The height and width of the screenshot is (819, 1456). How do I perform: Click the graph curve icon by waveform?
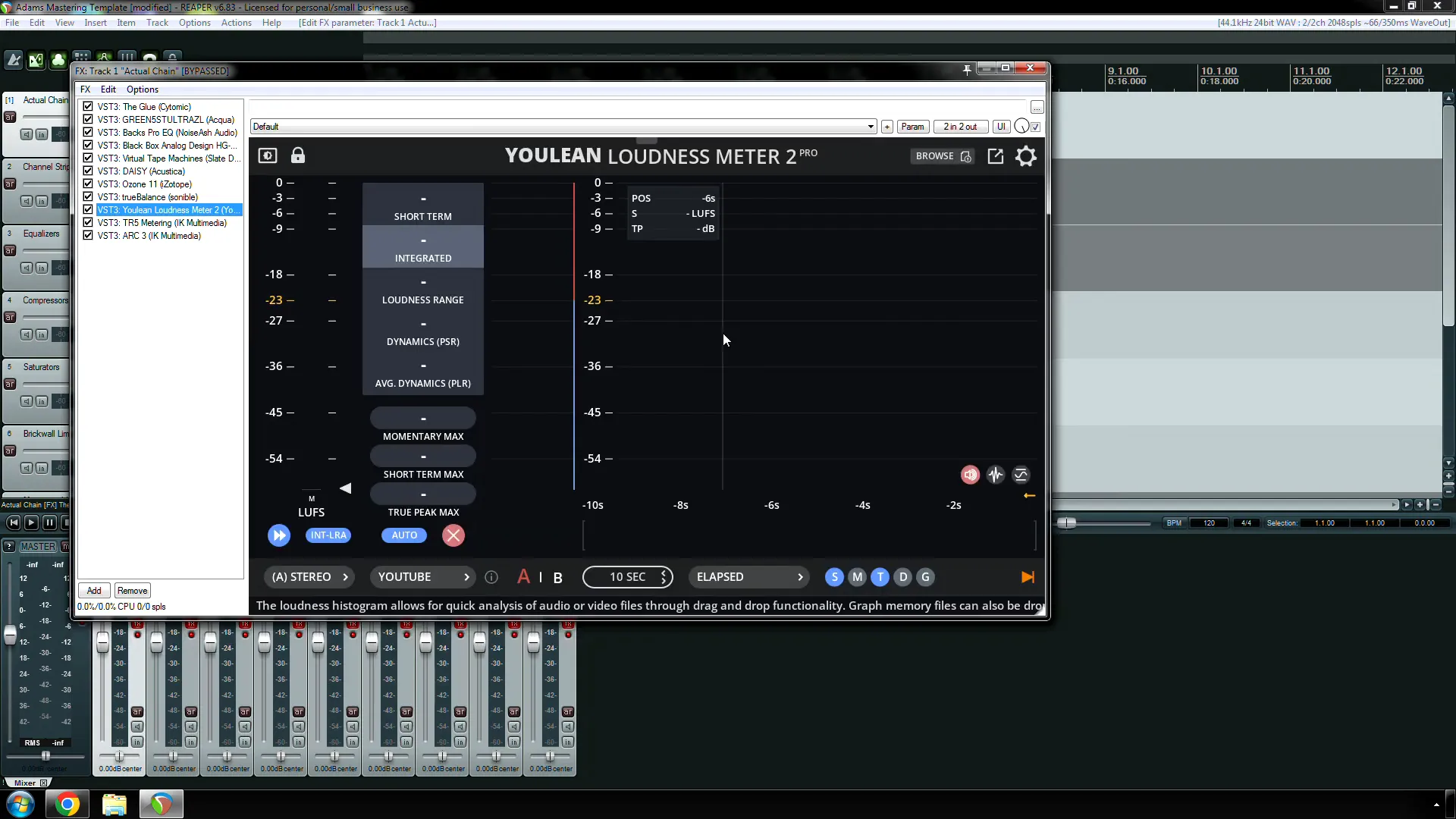(x=1021, y=475)
